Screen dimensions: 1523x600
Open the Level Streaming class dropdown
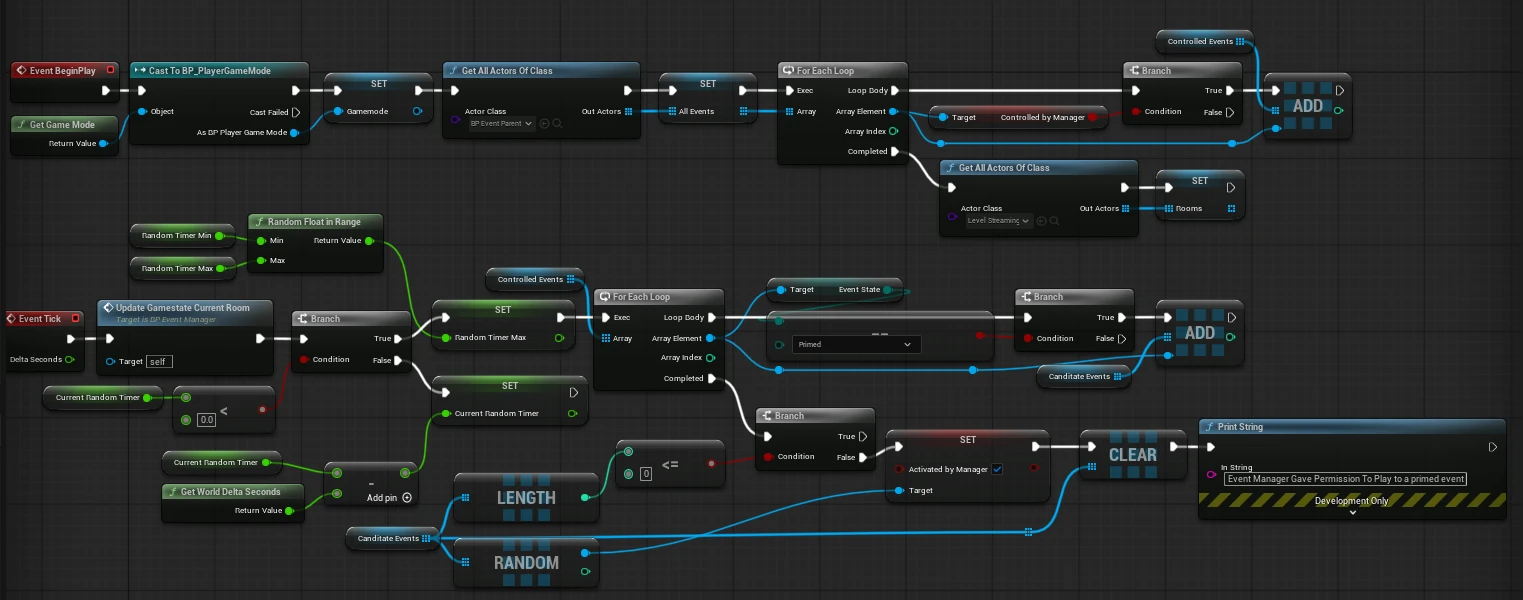(x=998, y=220)
